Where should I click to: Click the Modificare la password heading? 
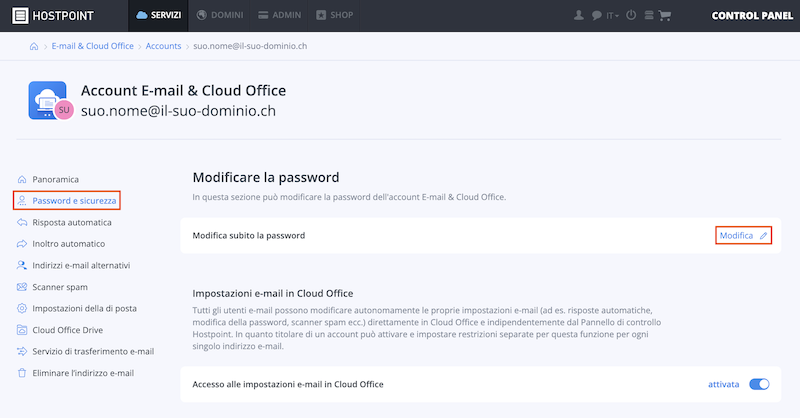266,178
